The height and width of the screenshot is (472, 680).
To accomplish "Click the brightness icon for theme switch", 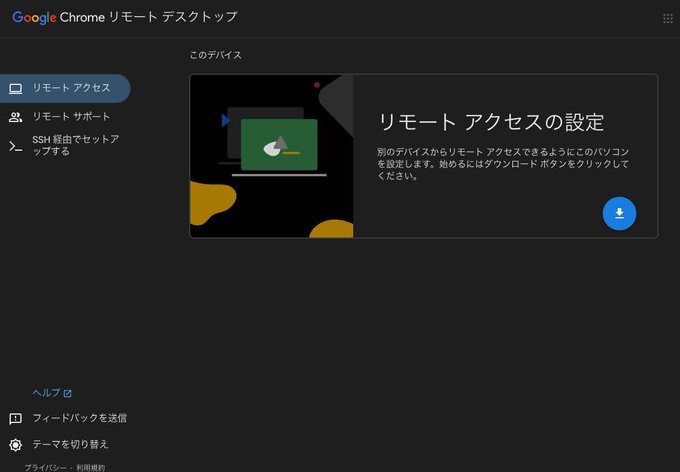I will 16,445.
